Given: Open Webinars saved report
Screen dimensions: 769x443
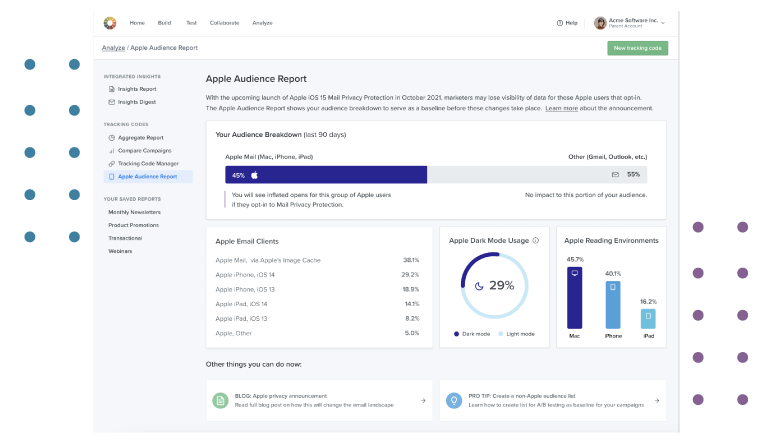Looking at the screenshot, I should tap(120, 251).
